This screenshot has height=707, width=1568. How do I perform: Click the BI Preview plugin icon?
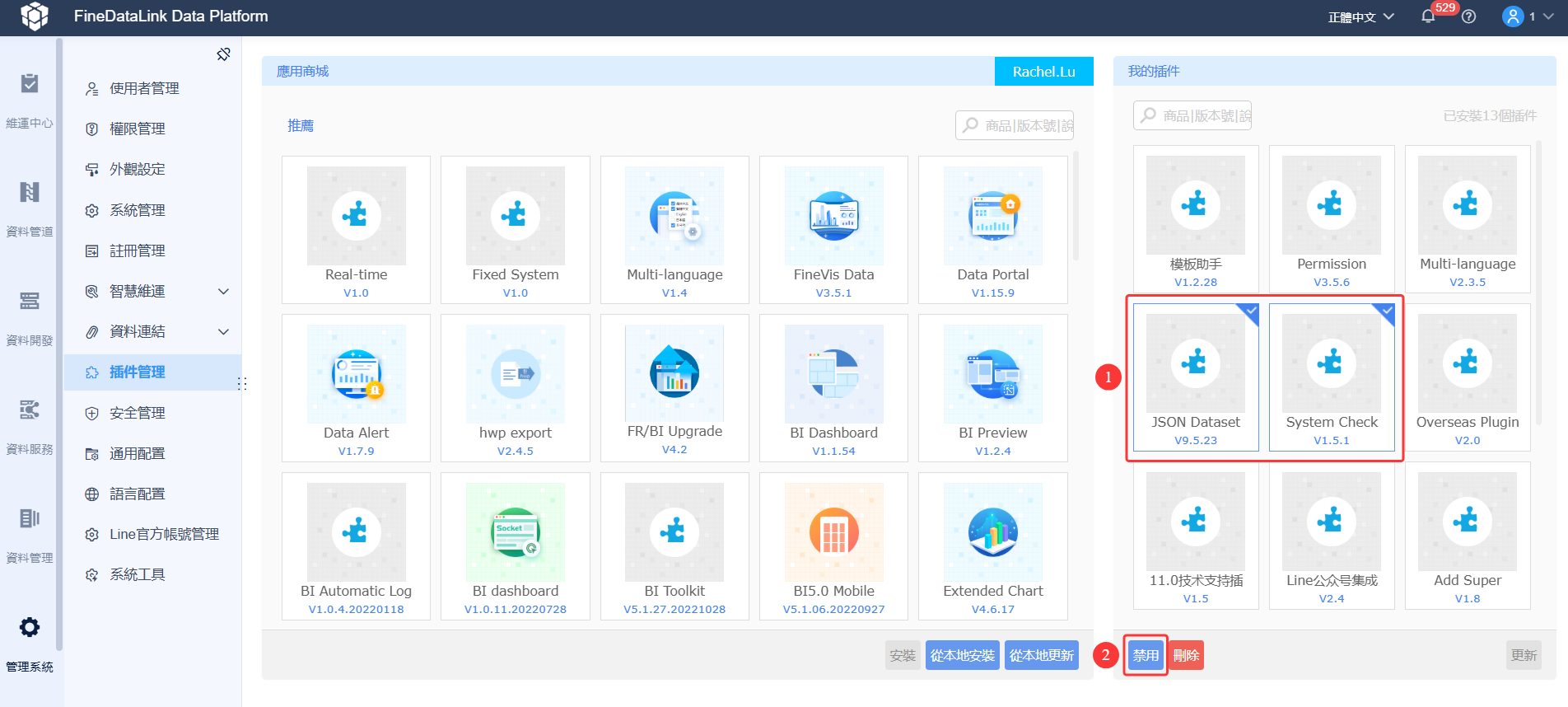point(993,374)
